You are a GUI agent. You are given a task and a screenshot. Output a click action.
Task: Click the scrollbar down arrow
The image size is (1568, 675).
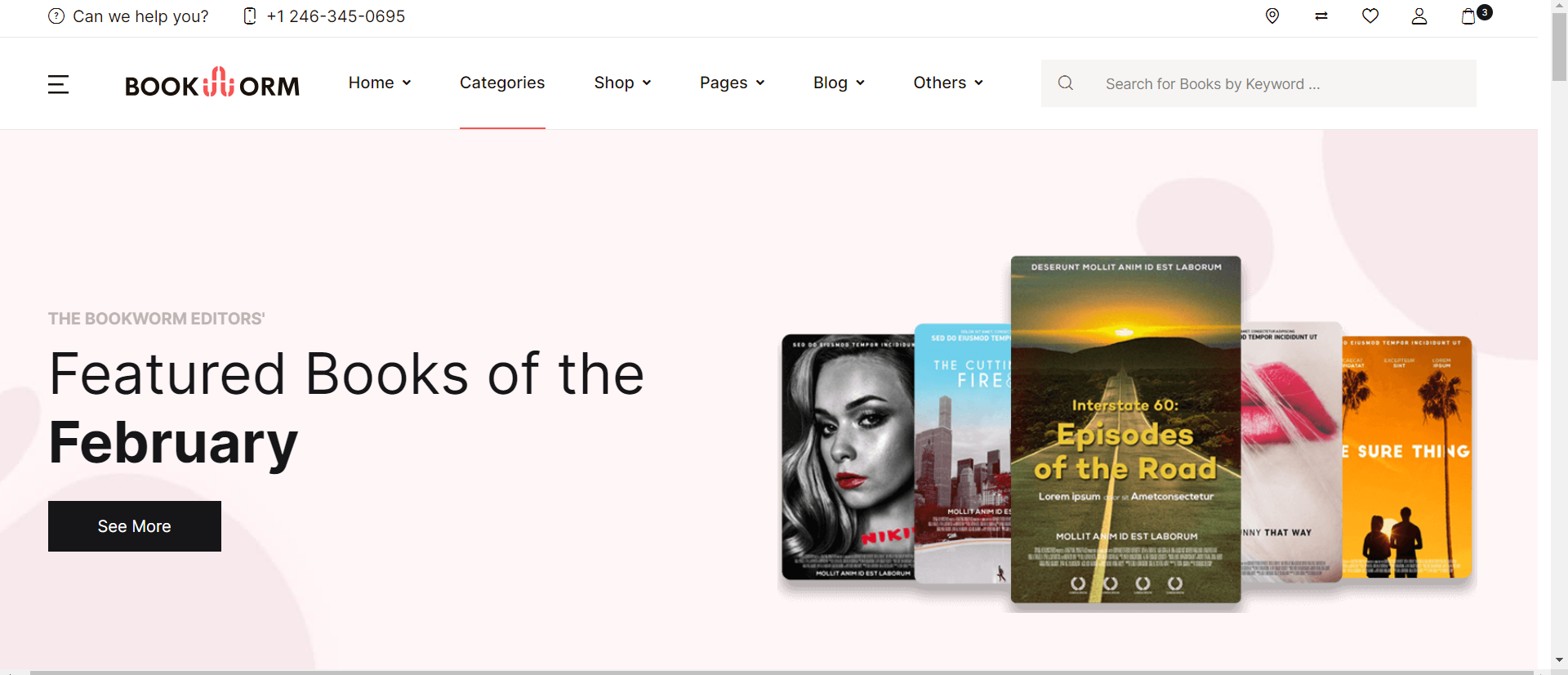click(1559, 659)
